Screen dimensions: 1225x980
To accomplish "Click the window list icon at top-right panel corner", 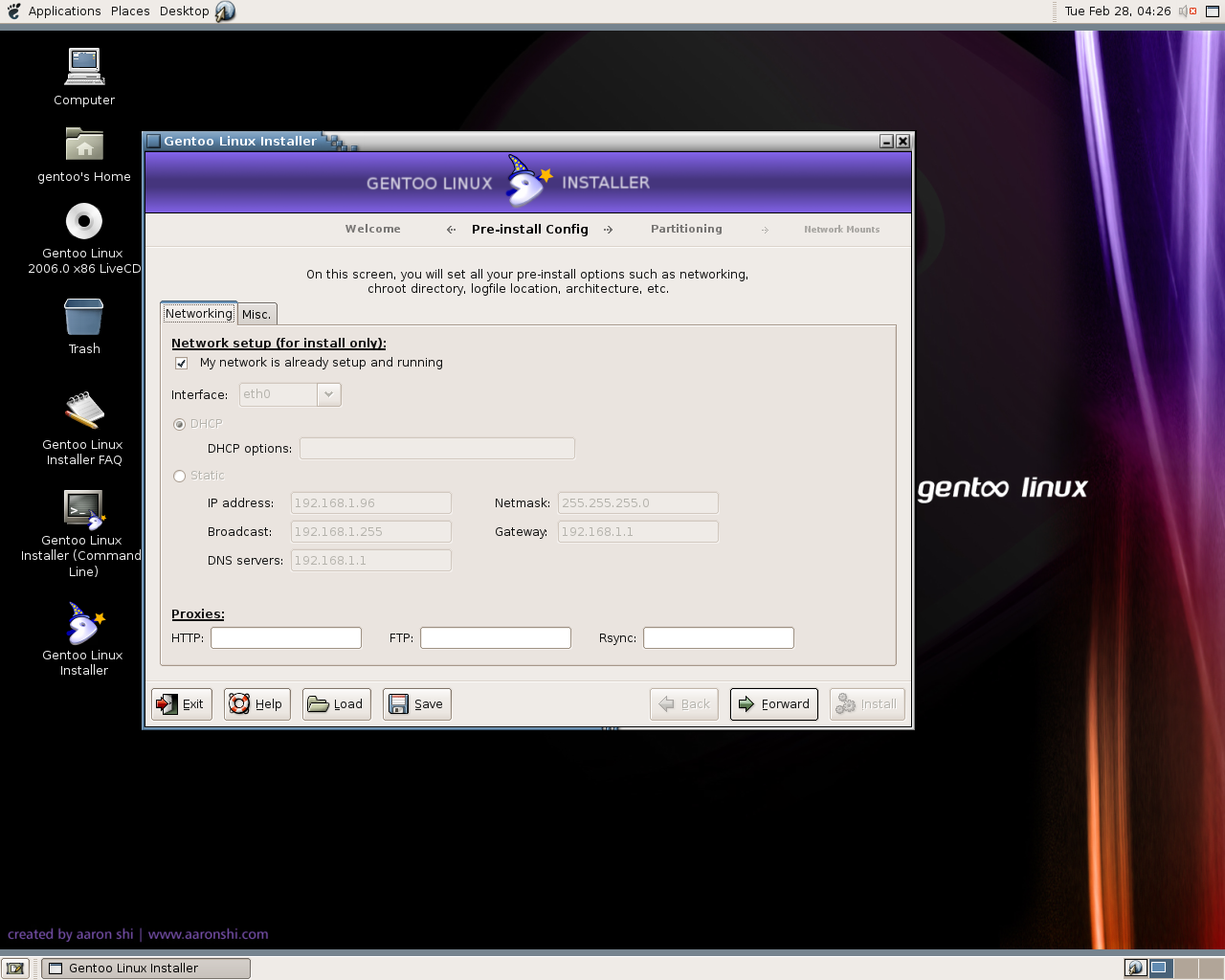I will [1212, 11].
